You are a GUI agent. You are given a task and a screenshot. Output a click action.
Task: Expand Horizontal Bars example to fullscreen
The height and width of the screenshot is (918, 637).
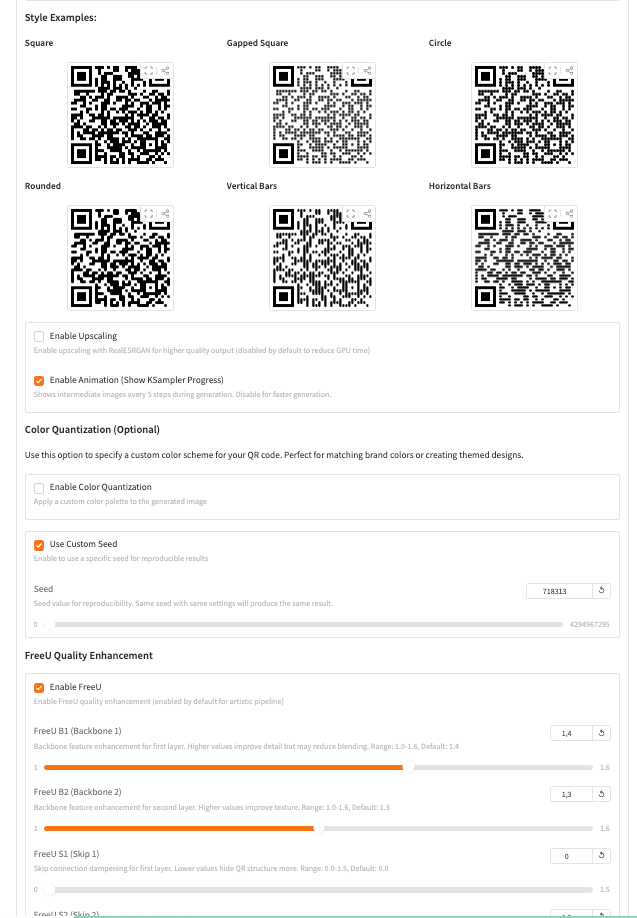coord(552,213)
